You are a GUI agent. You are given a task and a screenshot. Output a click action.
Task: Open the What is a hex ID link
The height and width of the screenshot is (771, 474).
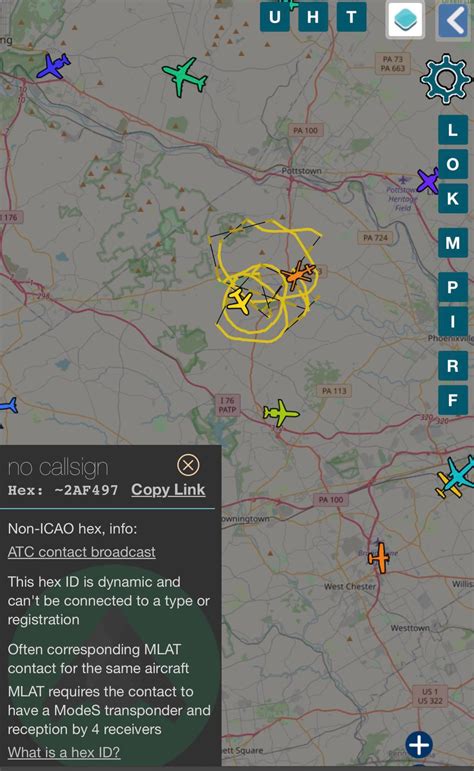[x=64, y=752]
